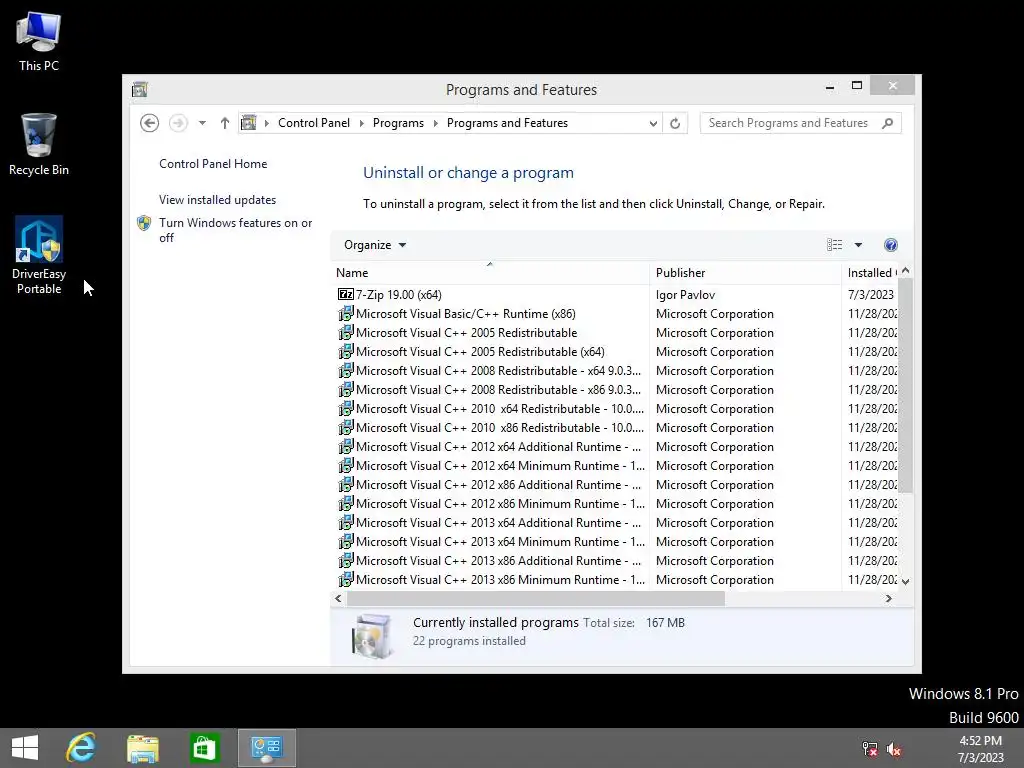
Task: Select Microsoft Visual C++ 2005 Redistributable (x64)
Action: tap(616, 351)
